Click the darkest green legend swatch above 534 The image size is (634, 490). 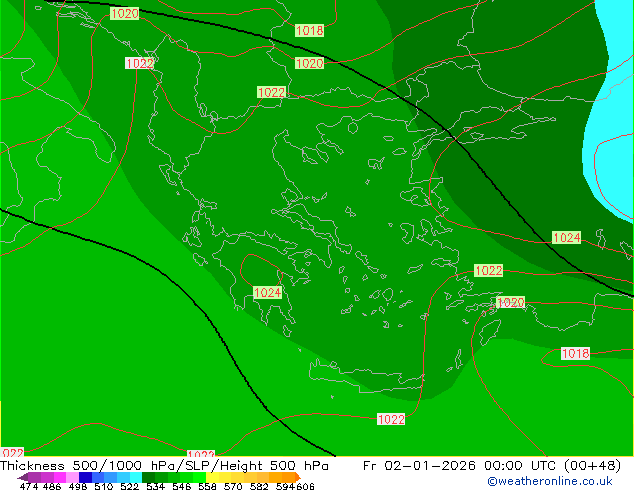point(148,477)
